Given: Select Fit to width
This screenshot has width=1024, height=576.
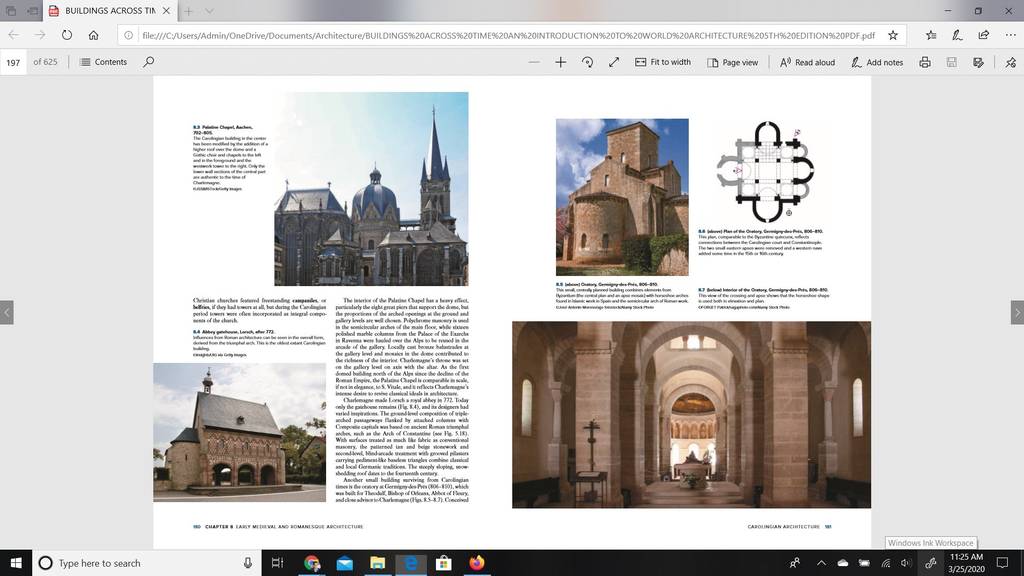Looking at the screenshot, I should 663,62.
